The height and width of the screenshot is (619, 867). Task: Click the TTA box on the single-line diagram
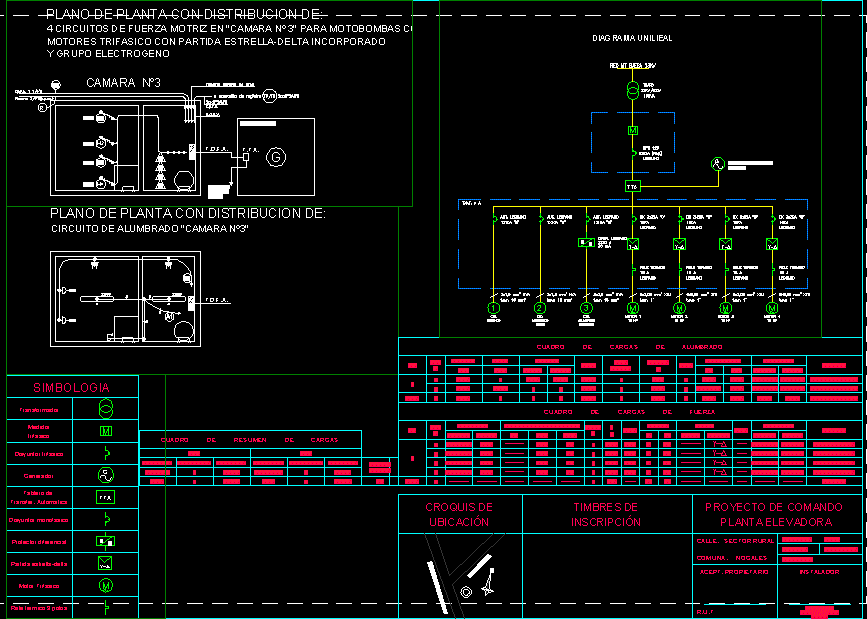tap(632, 186)
